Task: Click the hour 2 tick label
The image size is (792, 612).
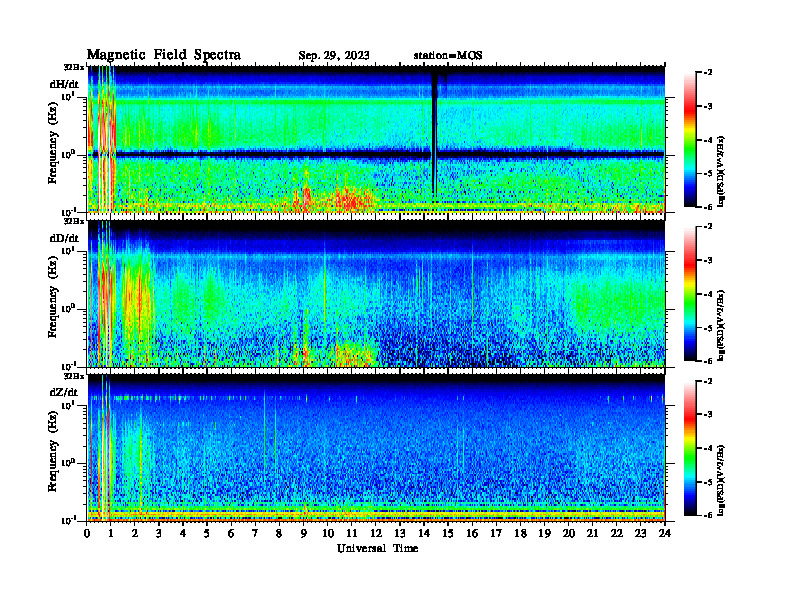Action: [135, 533]
